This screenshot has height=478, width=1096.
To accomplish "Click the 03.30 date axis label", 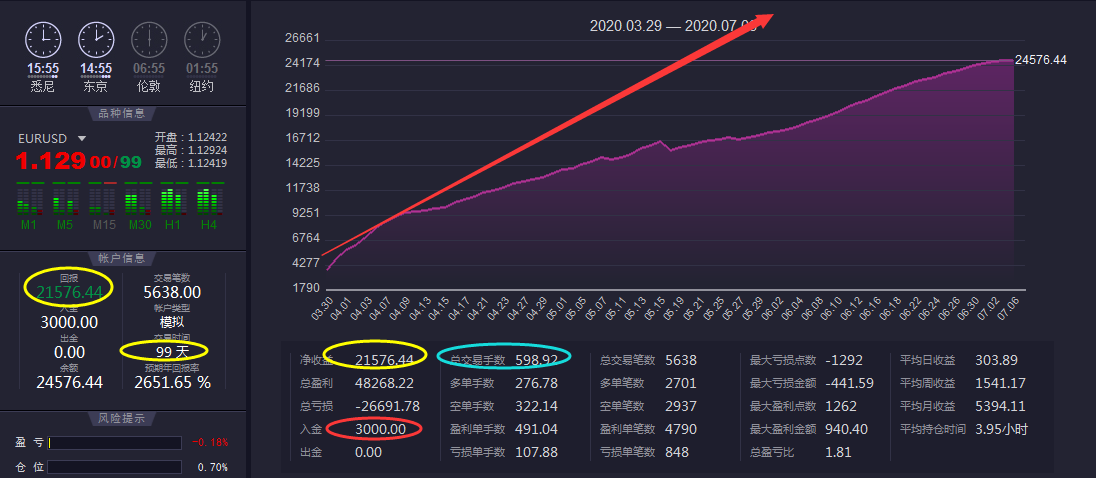I will coord(322,307).
